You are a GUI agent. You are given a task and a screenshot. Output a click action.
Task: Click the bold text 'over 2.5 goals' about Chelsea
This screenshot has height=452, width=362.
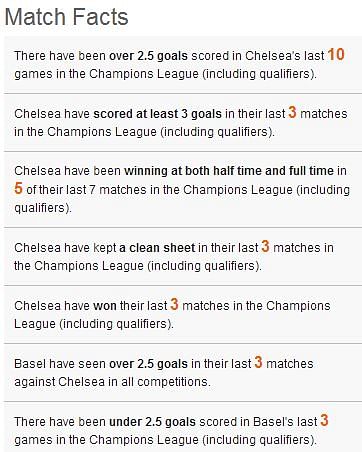click(x=148, y=56)
